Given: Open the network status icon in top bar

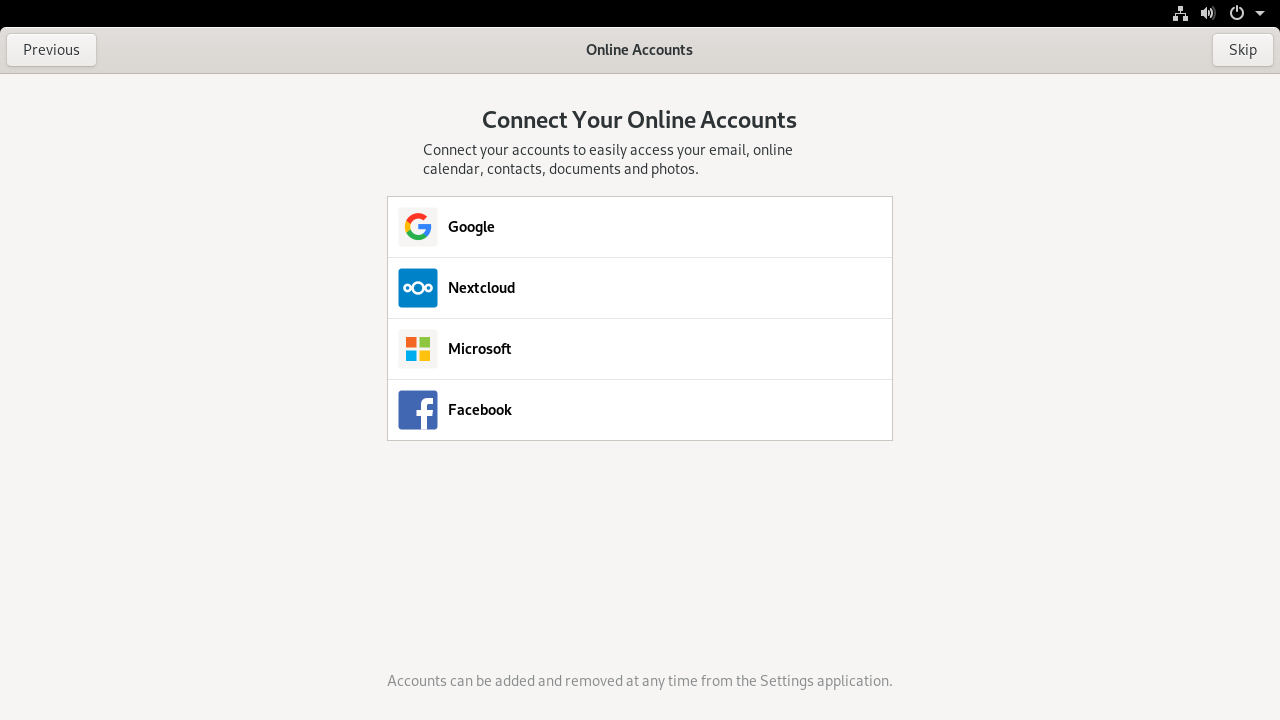Looking at the screenshot, I should (x=1181, y=13).
